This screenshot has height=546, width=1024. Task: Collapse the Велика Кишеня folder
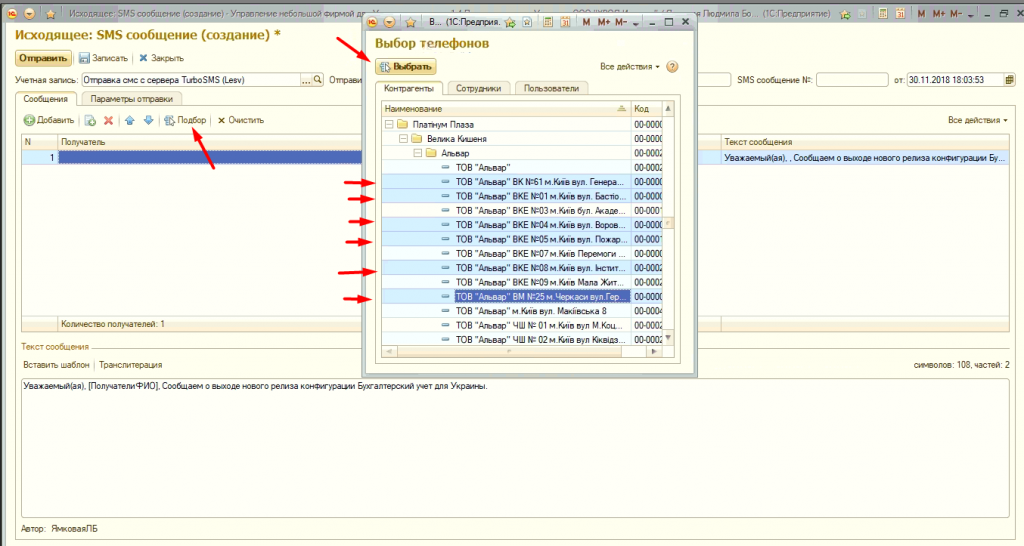click(x=404, y=138)
